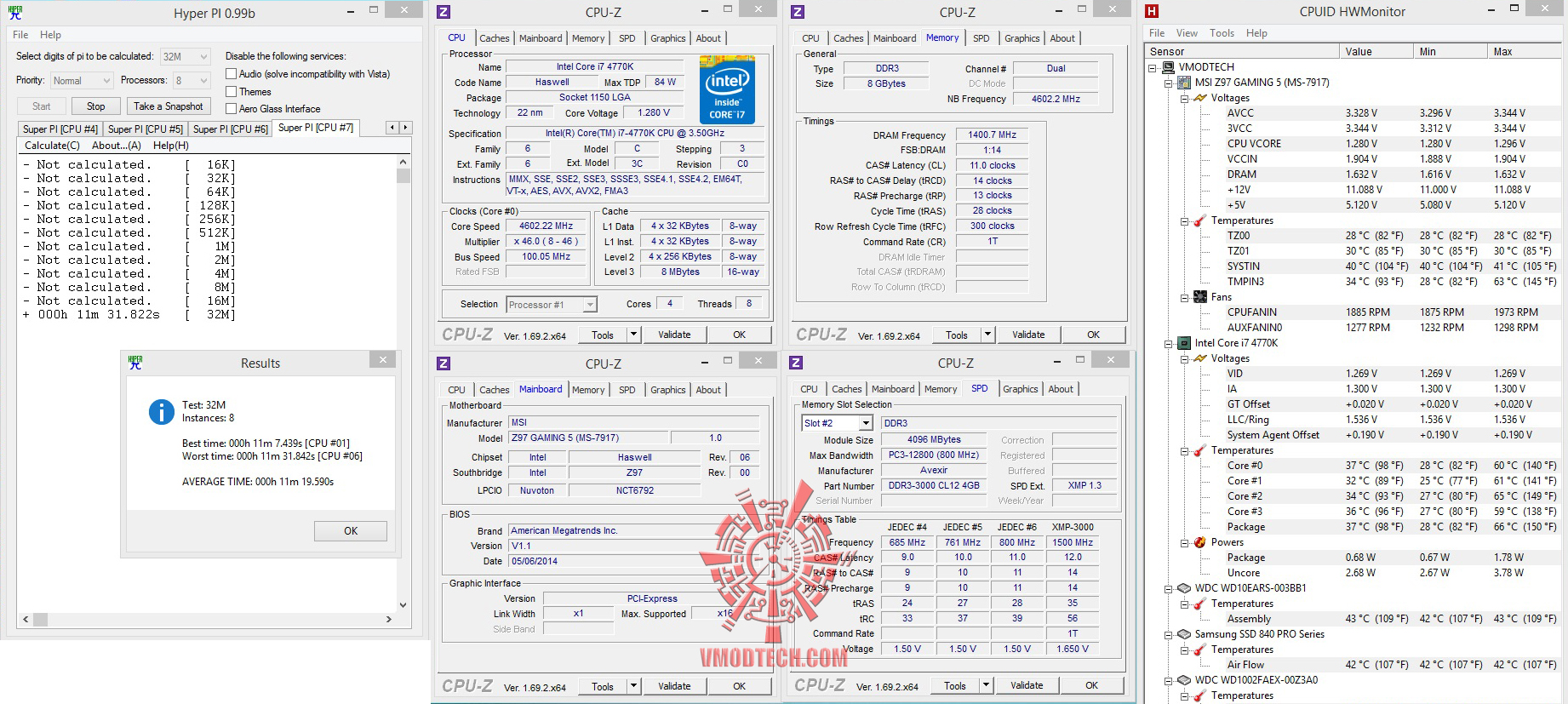1568x704 pixels.
Task: Collapse the Samsung SSD 840 PRO Series node
Action: click(1169, 634)
